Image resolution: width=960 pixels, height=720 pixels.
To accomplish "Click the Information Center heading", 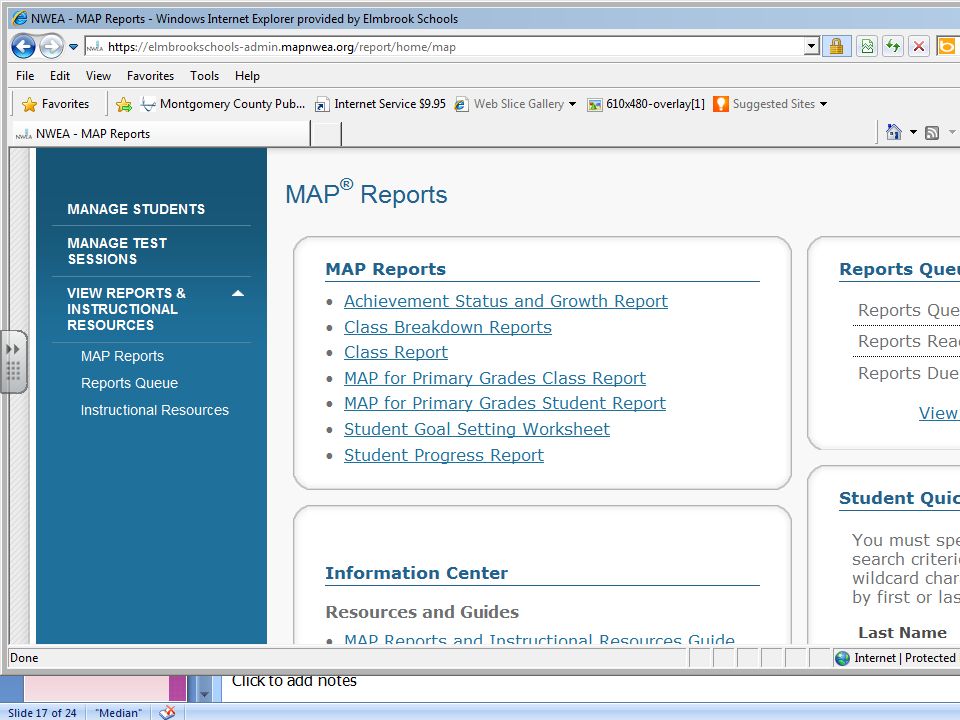I will click(x=416, y=573).
